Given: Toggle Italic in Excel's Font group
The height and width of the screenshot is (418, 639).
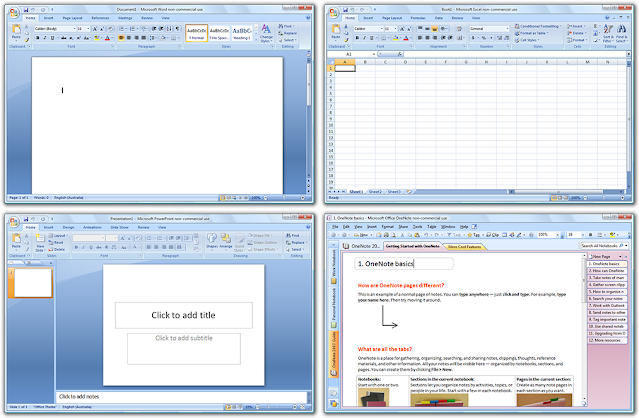Looking at the screenshot, I should click(364, 38).
